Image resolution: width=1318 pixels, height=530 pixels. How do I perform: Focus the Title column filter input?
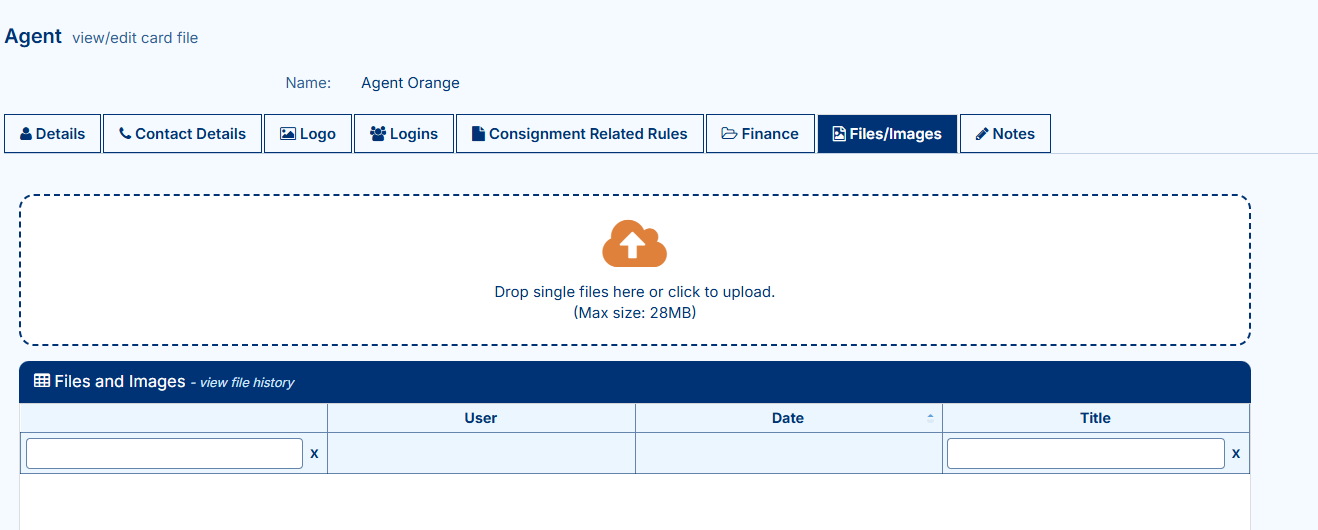(1085, 453)
